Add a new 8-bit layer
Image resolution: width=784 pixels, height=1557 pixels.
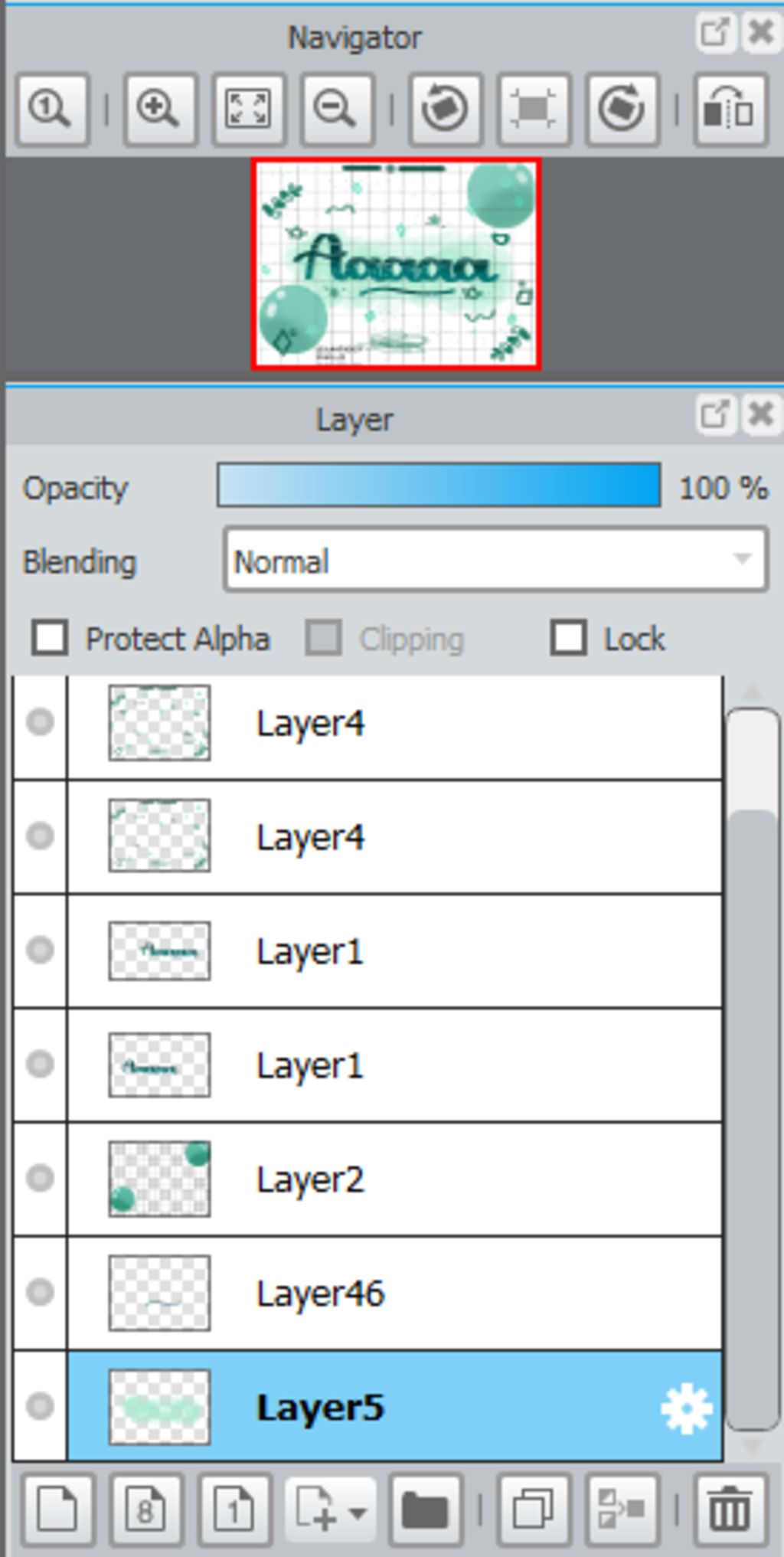146,1510
